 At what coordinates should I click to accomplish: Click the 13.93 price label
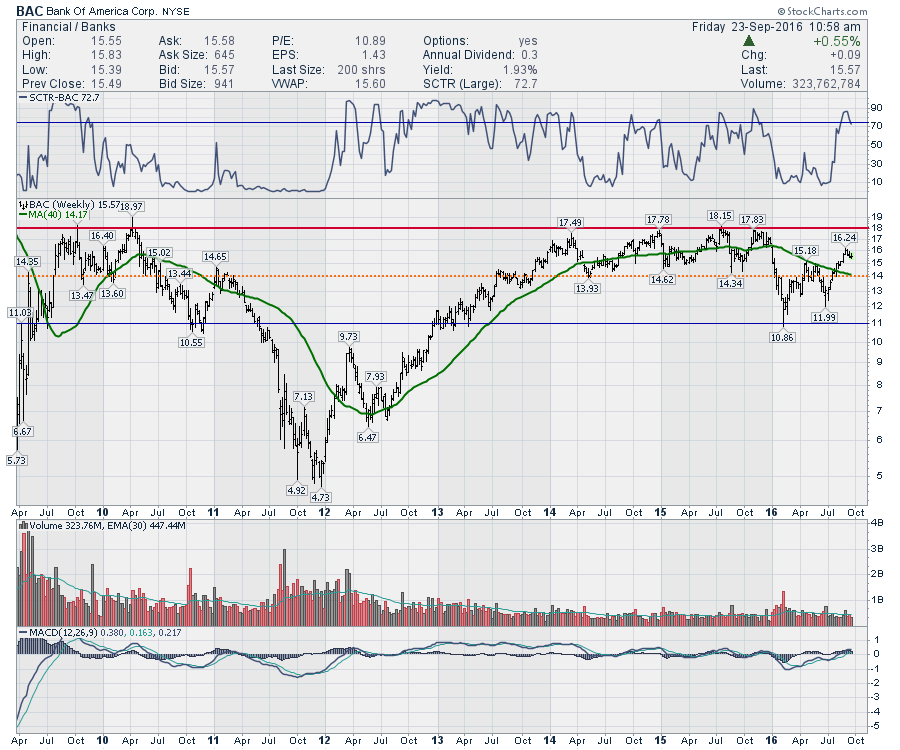click(x=587, y=288)
